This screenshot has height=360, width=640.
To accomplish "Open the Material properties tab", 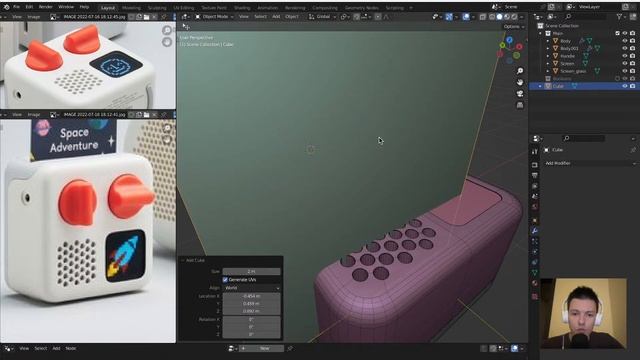I will coord(535,283).
